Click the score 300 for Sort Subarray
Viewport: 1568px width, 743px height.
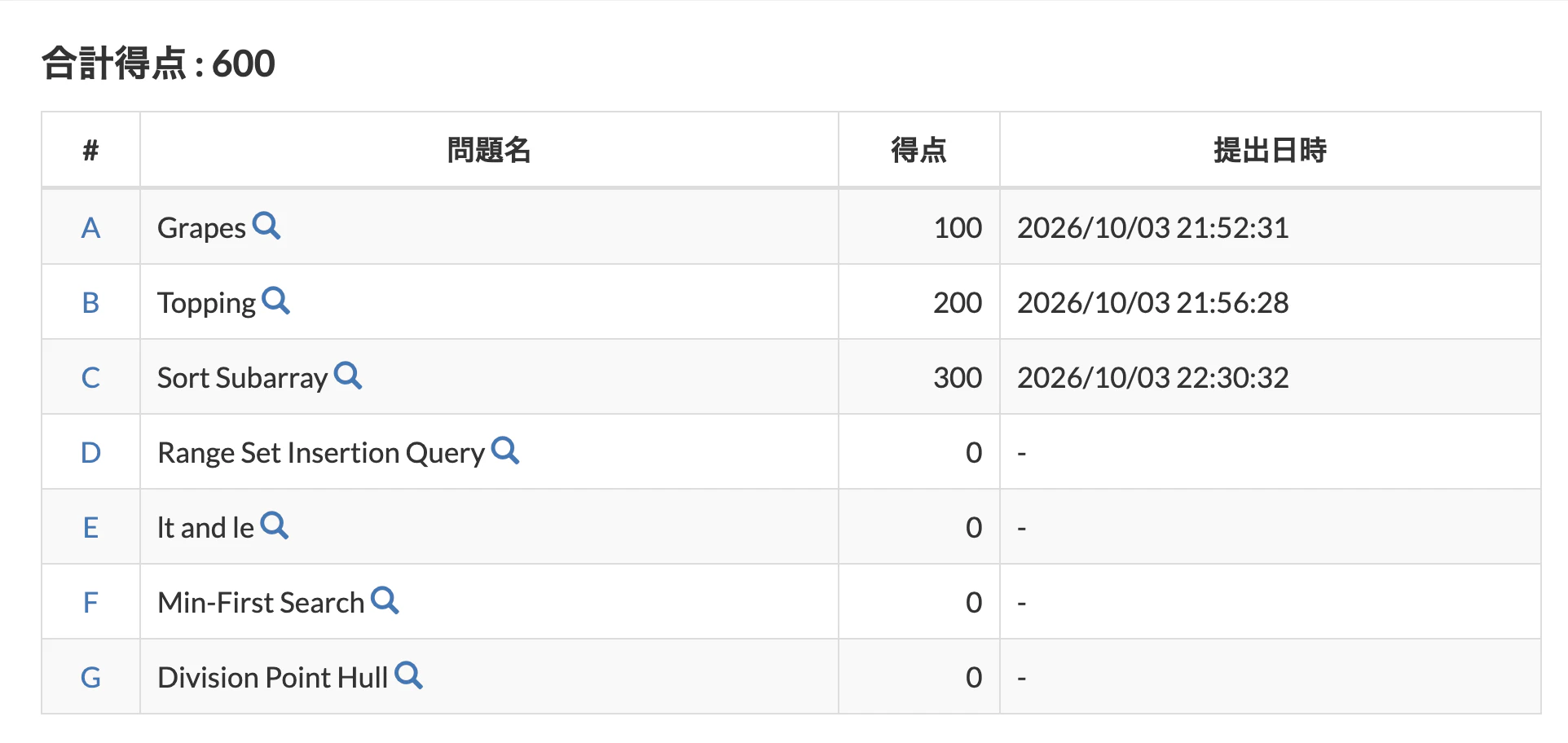(x=958, y=377)
